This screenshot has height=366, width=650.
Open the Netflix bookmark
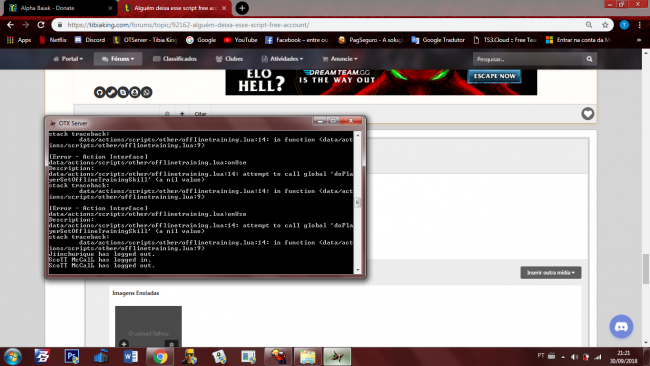pyautogui.click(x=53, y=40)
